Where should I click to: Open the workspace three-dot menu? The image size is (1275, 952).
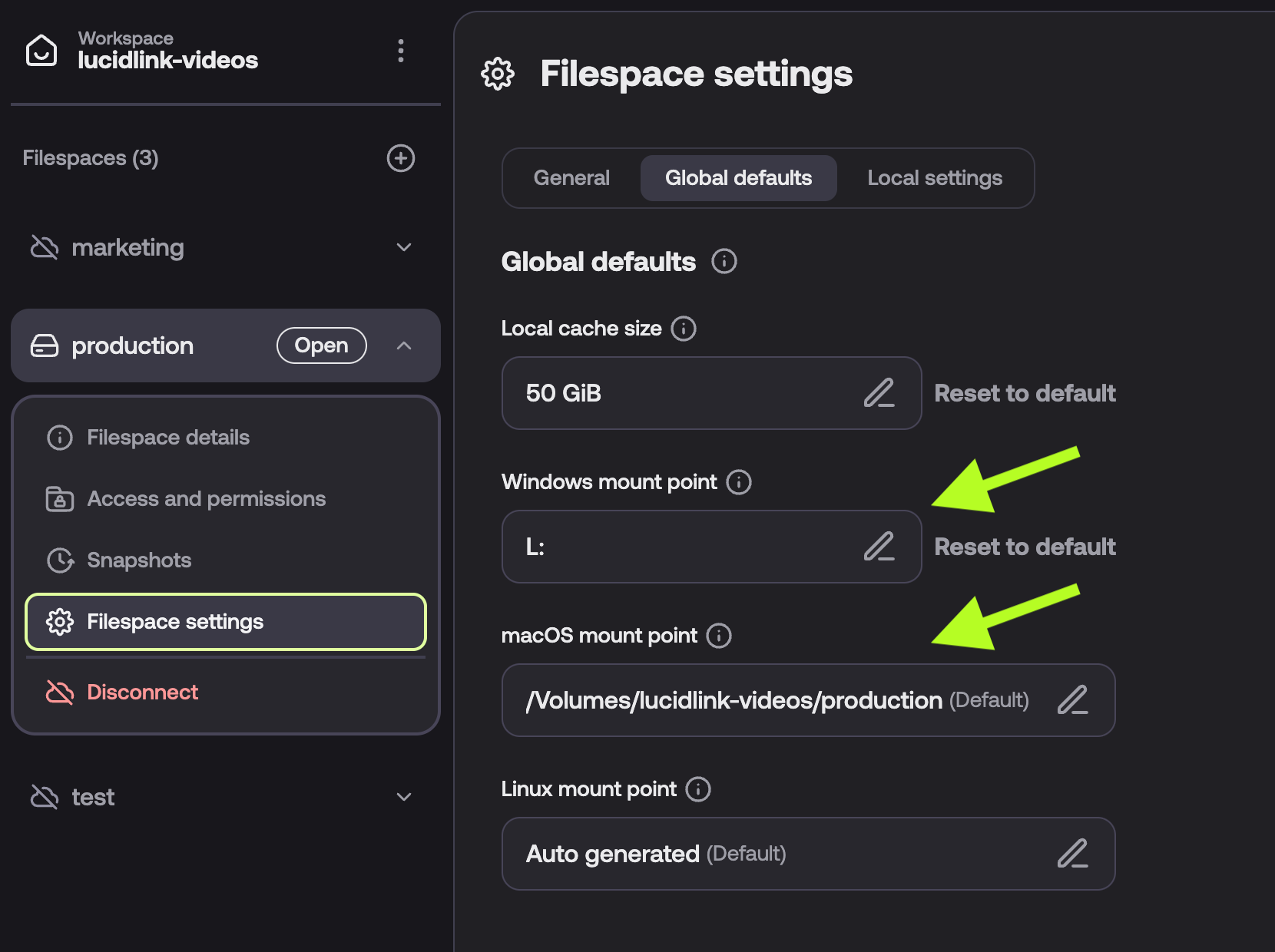(400, 51)
